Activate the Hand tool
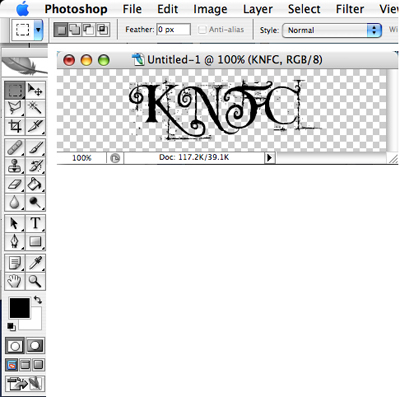 (x=15, y=281)
